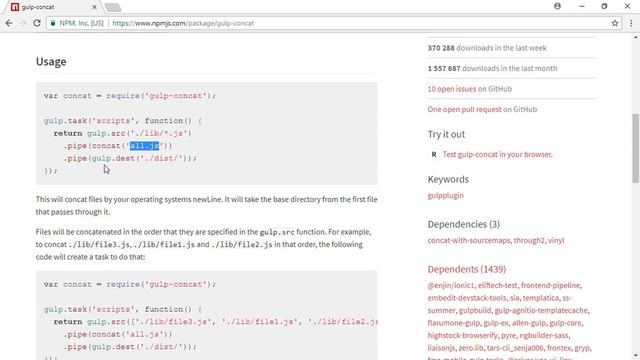Reload the gulp-concat page
This screenshot has width=640, height=360.
pyautogui.click(x=37, y=23)
